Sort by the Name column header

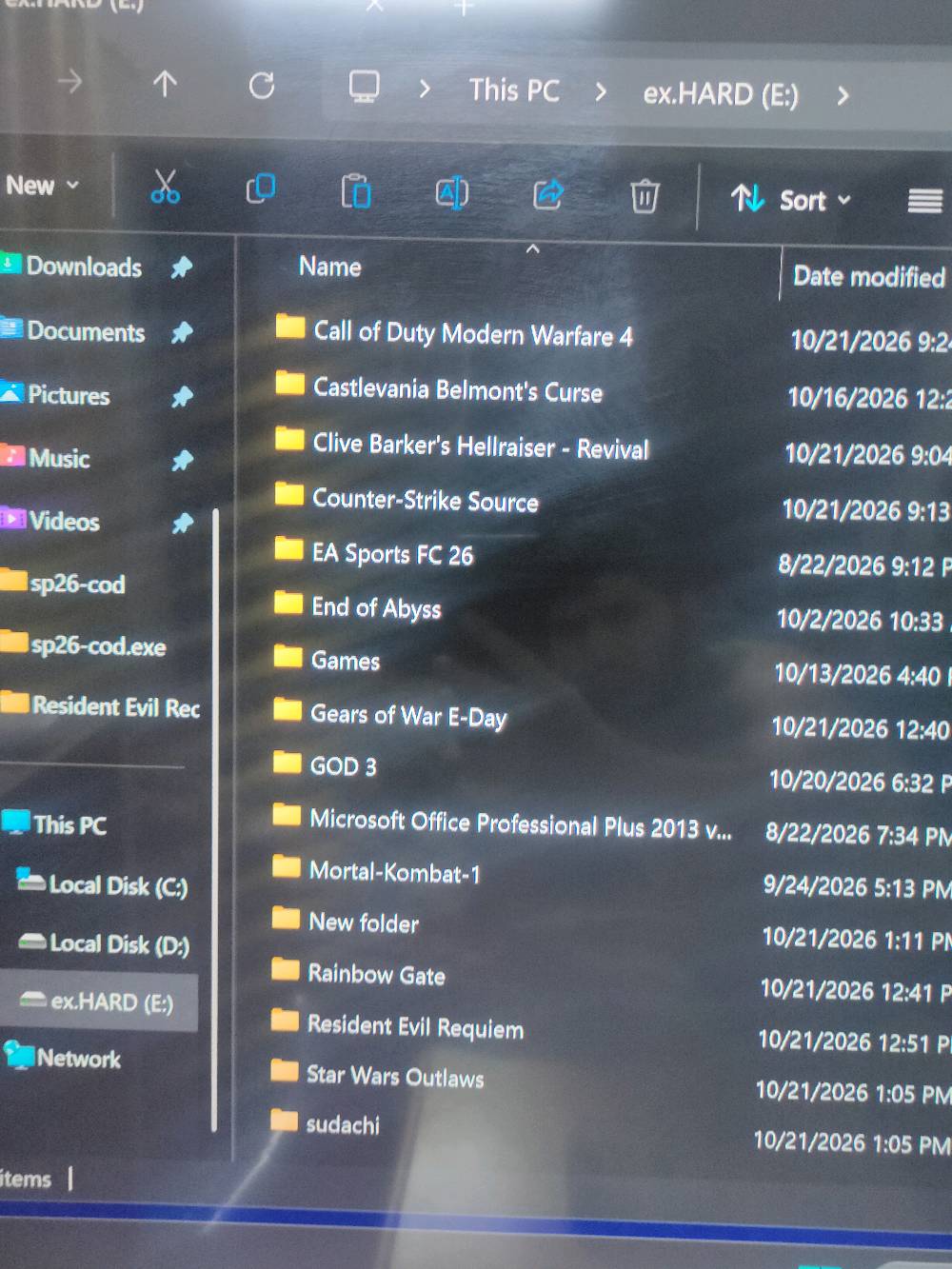tap(329, 267)
